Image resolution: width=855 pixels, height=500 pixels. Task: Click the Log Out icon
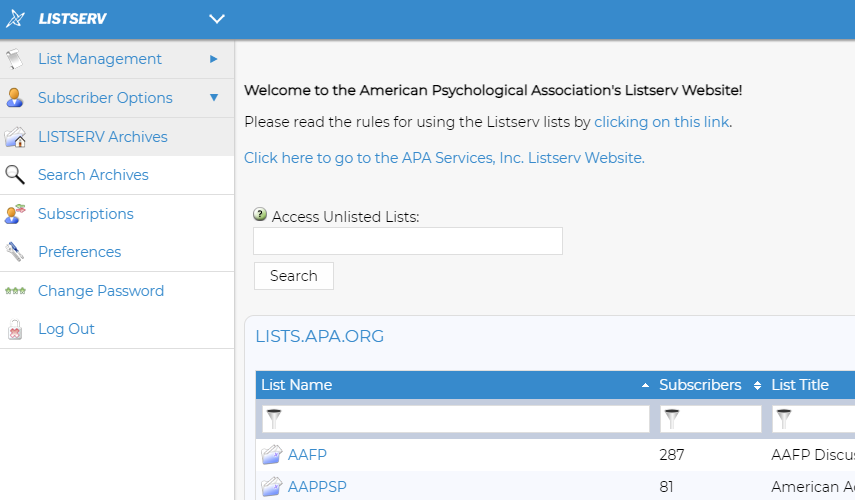click(15, 329)
